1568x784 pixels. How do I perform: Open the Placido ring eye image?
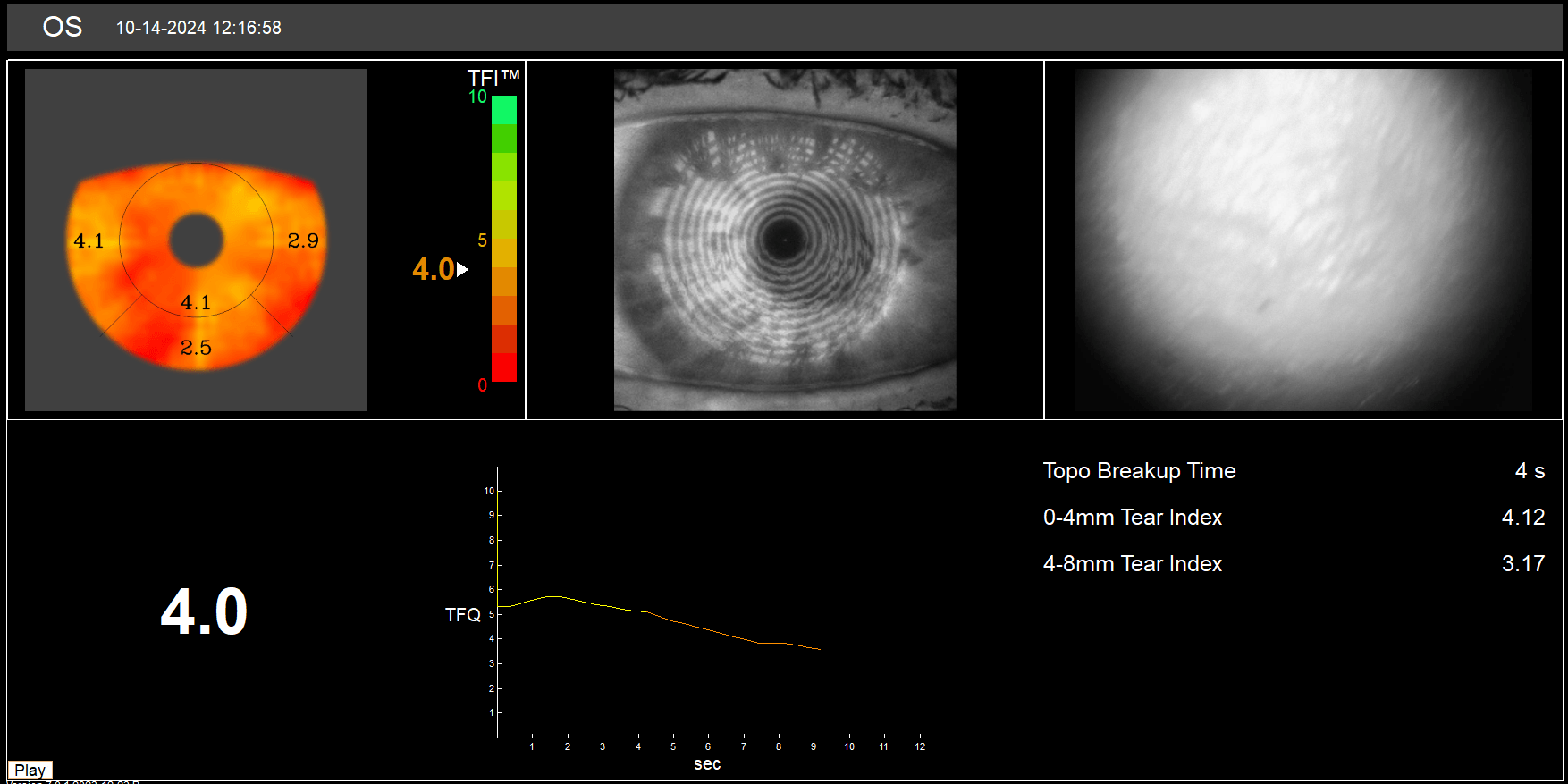(x=785, y=240)
